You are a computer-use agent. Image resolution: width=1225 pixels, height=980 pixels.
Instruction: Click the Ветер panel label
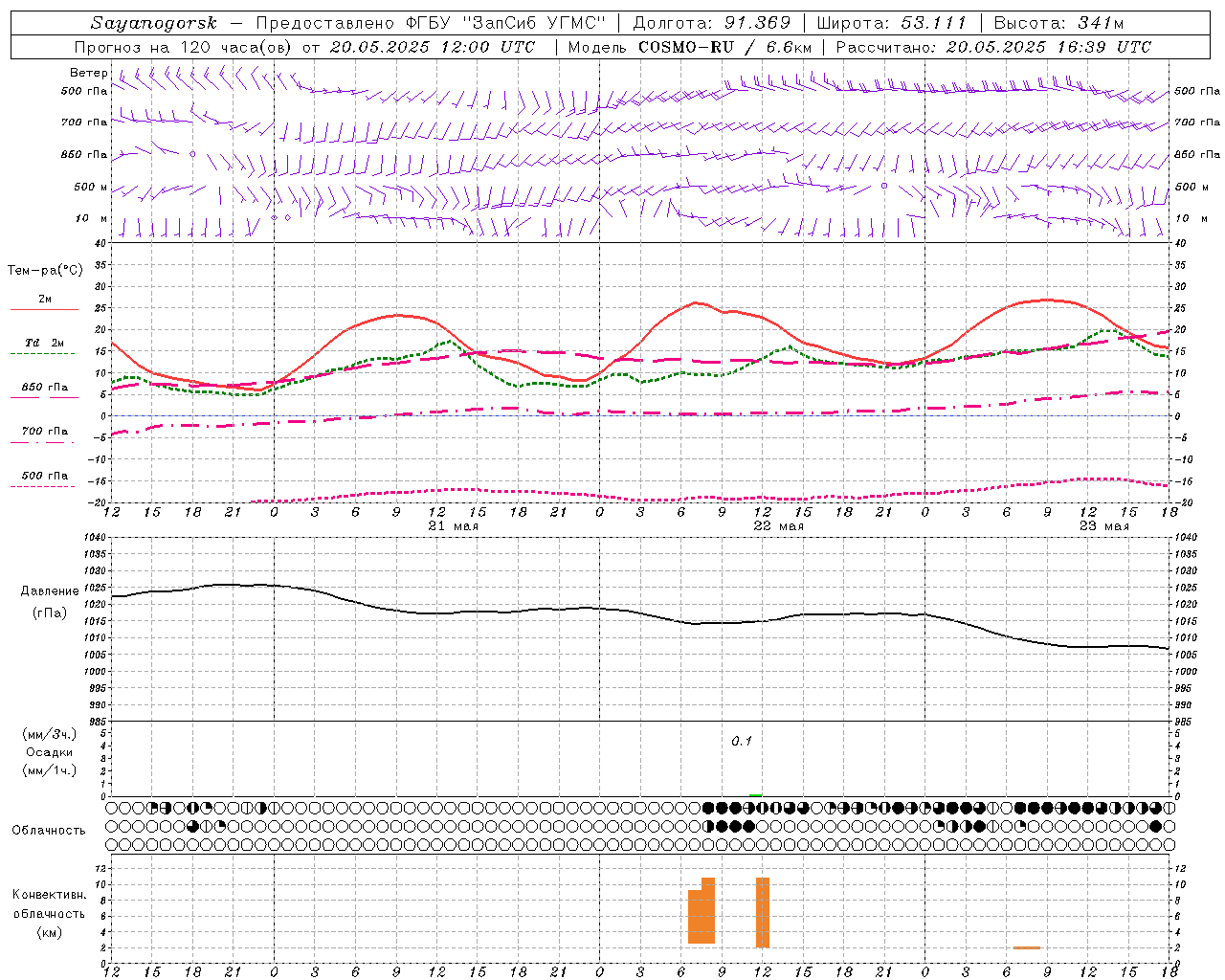(88, 73)
